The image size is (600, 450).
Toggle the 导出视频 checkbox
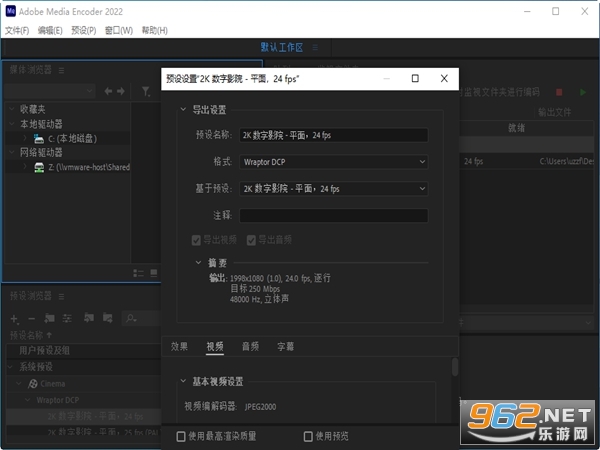click(x=196, y=240)
